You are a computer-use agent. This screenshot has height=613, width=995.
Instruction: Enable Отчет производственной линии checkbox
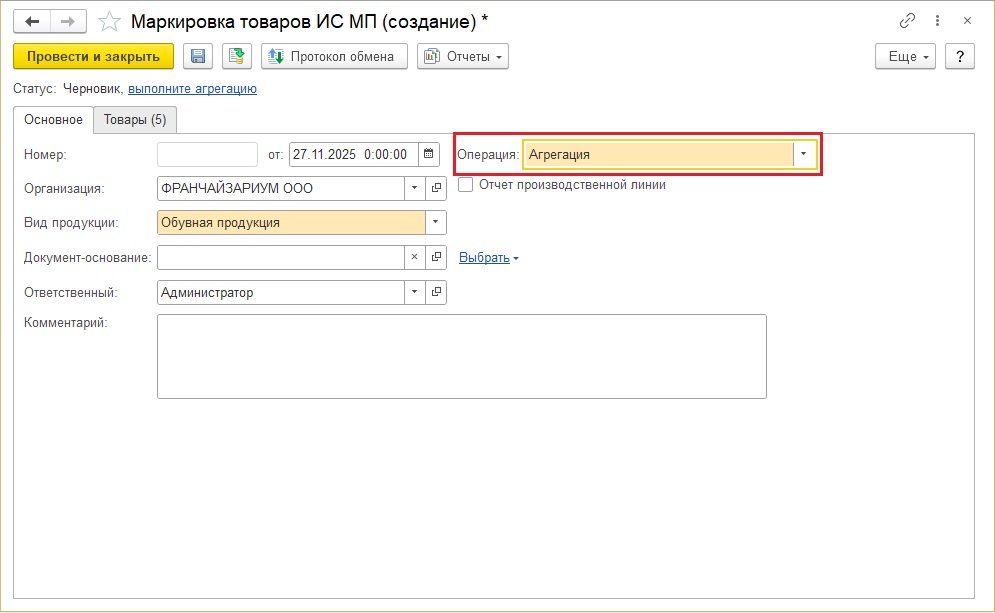coord(465,184)
